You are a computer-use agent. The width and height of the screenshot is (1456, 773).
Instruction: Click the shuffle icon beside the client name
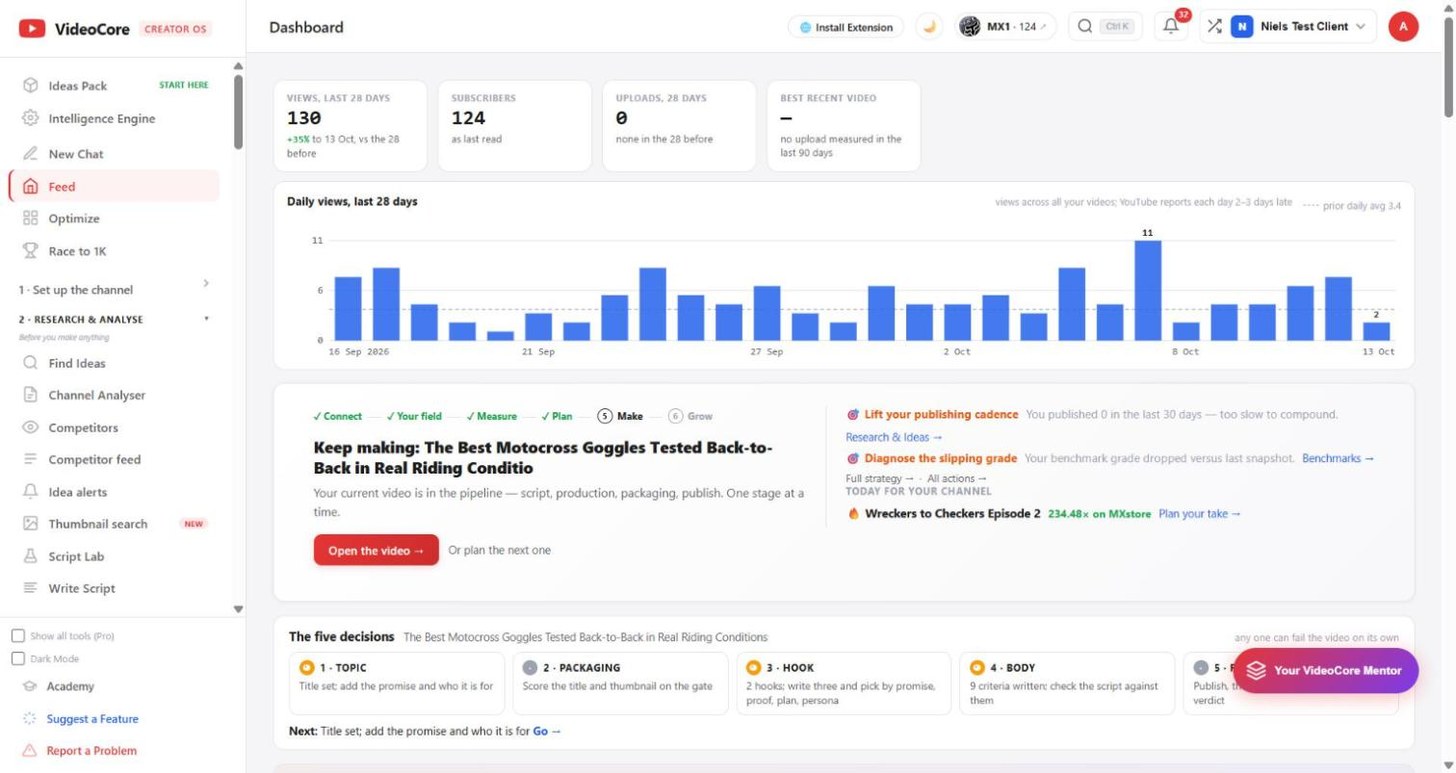tap(1214, 27)
